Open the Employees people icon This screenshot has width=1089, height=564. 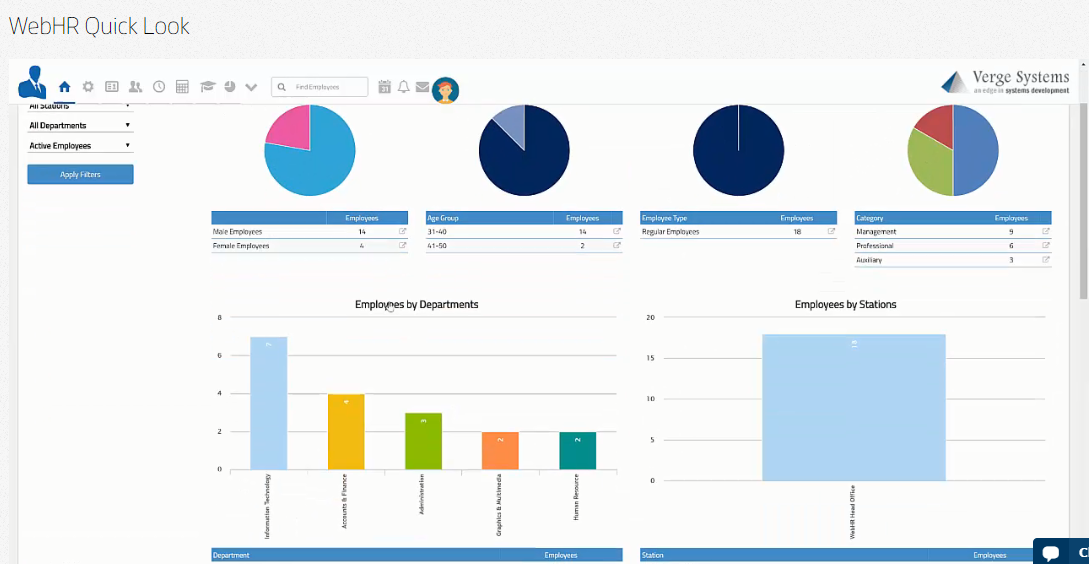[135, 87]
